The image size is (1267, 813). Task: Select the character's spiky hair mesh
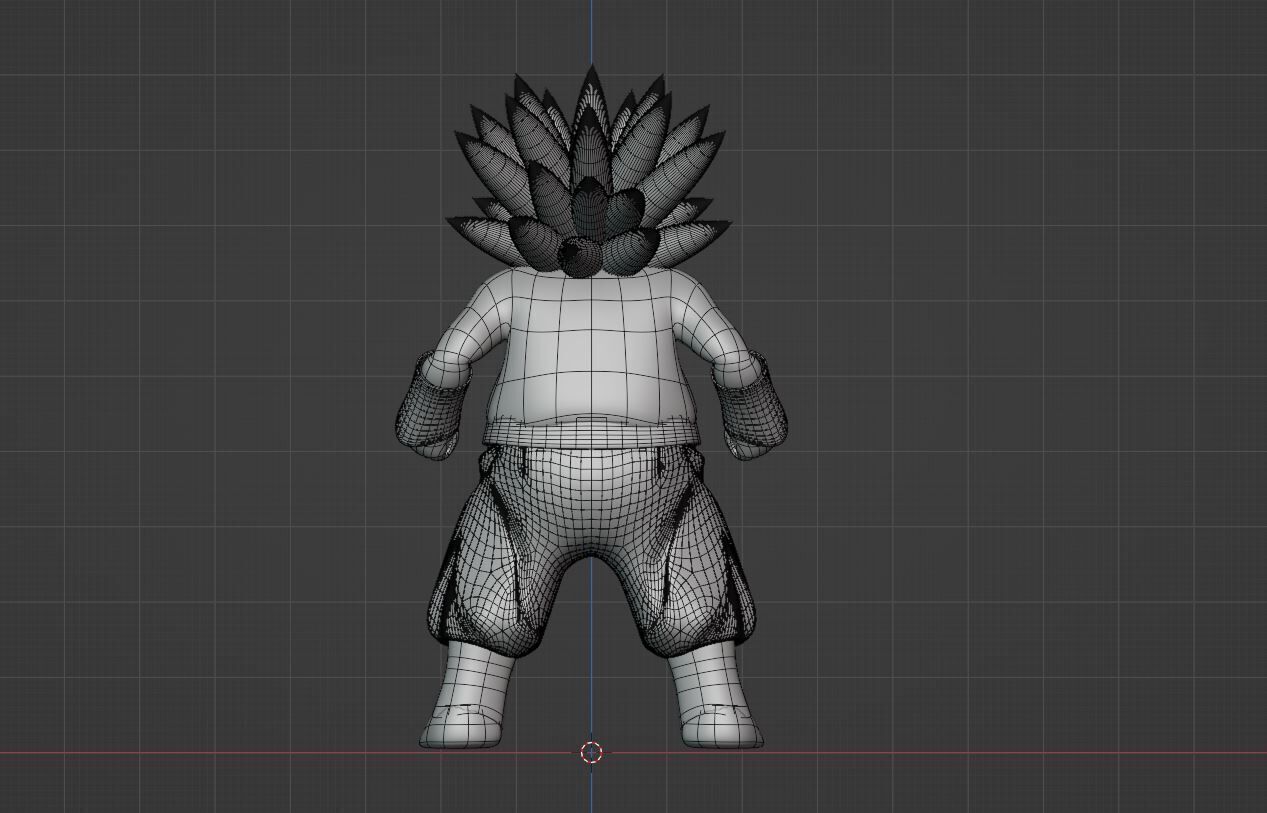(x=590, y=170)
